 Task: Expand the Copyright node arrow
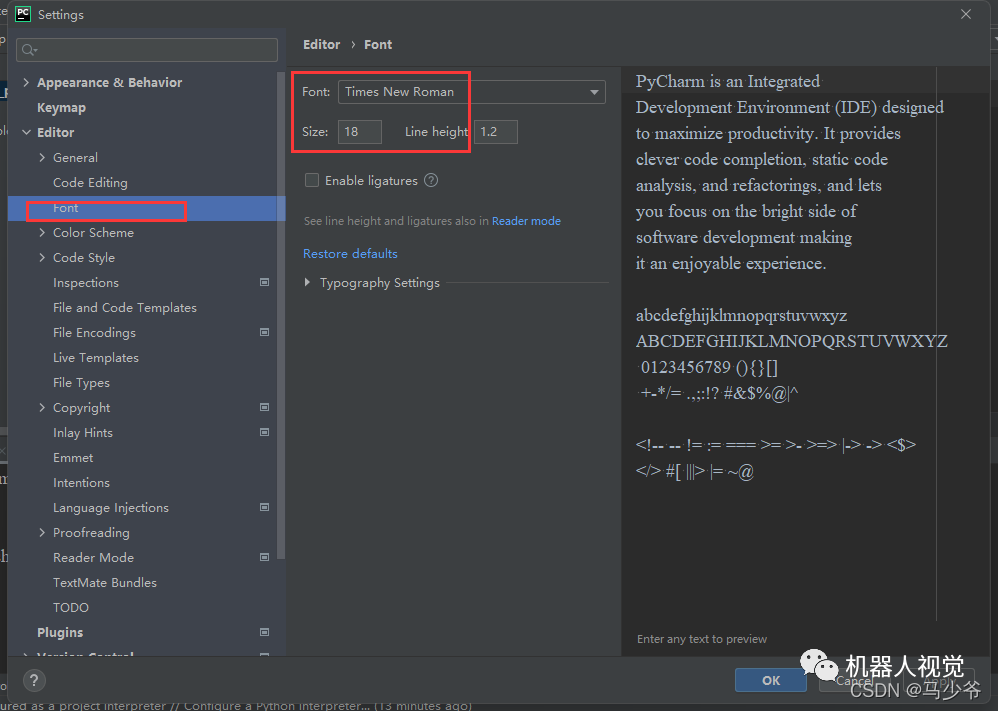(x=42, y=407)
